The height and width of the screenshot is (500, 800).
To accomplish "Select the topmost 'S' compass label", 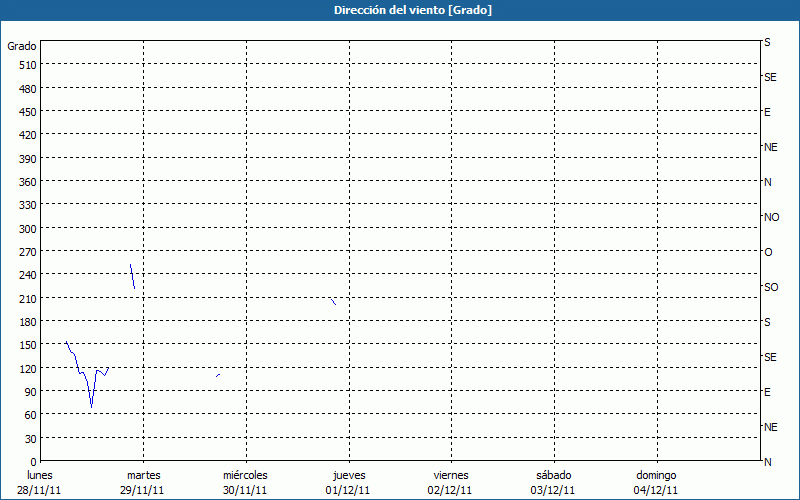I will tap(767, 42).
